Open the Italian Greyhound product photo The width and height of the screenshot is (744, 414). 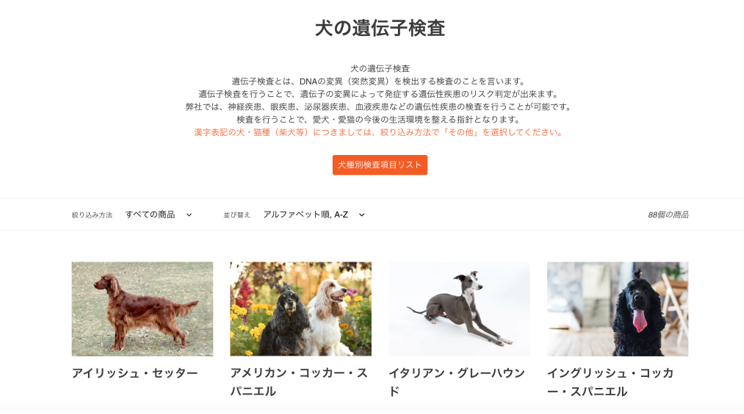[459, 309]
